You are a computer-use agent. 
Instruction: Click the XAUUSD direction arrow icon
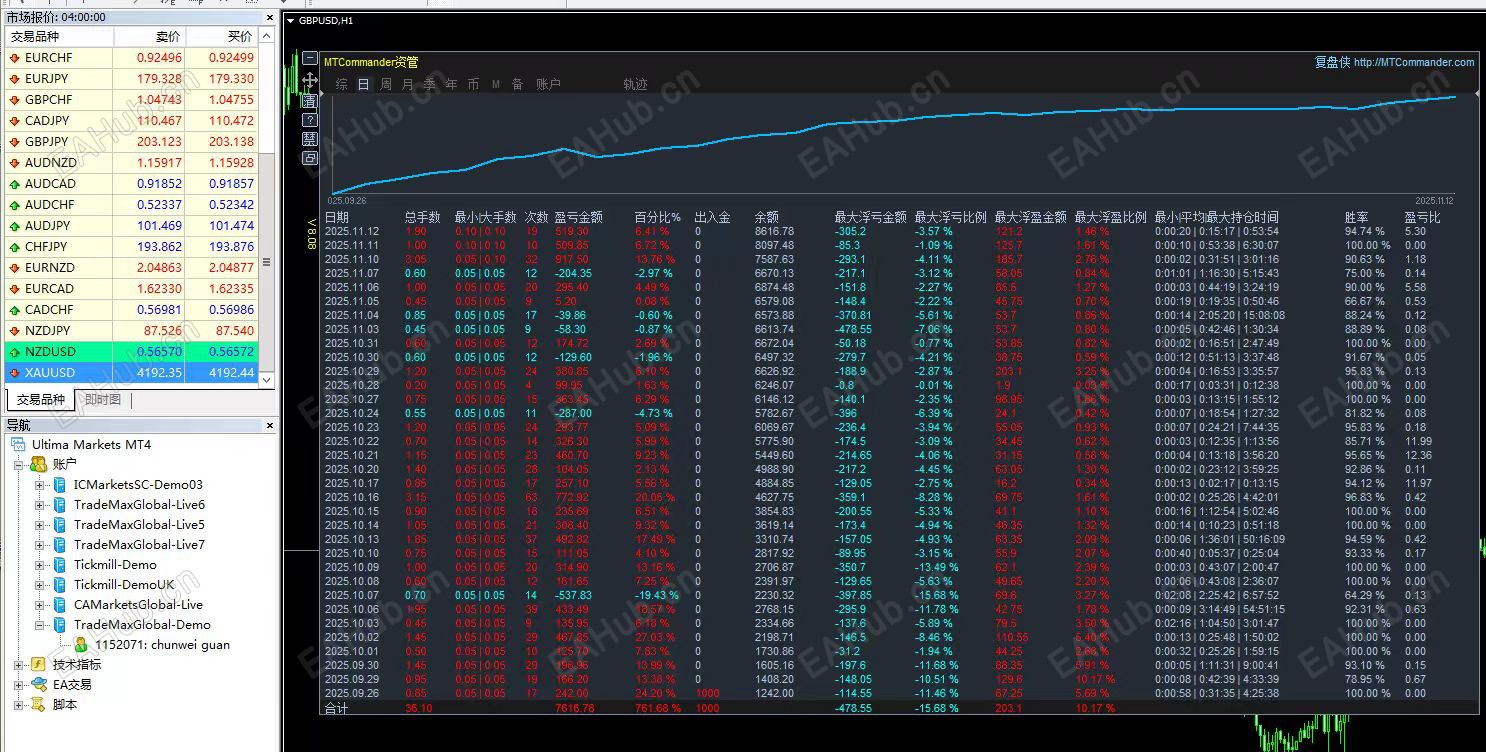14,373
